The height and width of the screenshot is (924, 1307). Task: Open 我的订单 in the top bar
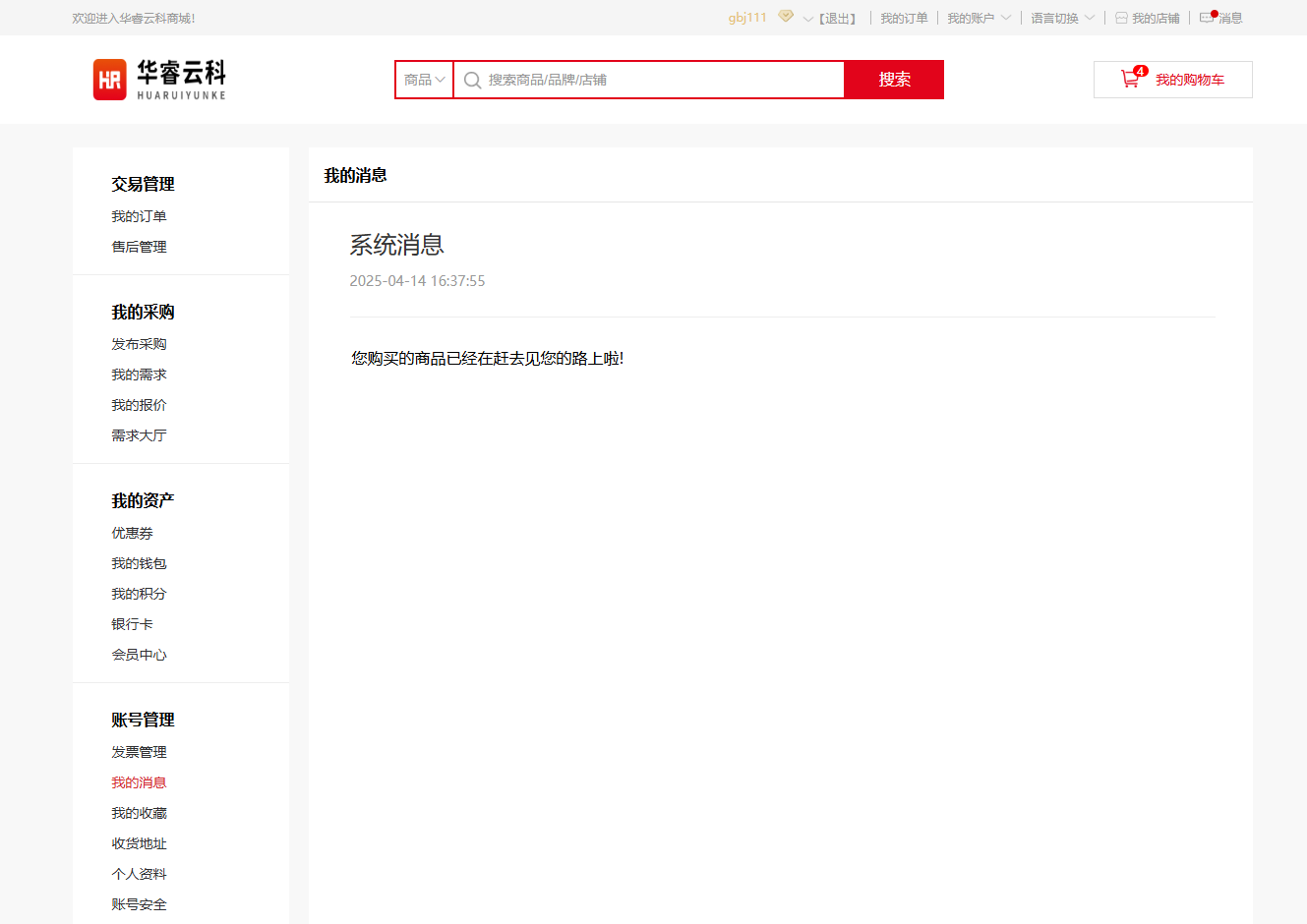point(904,19)
